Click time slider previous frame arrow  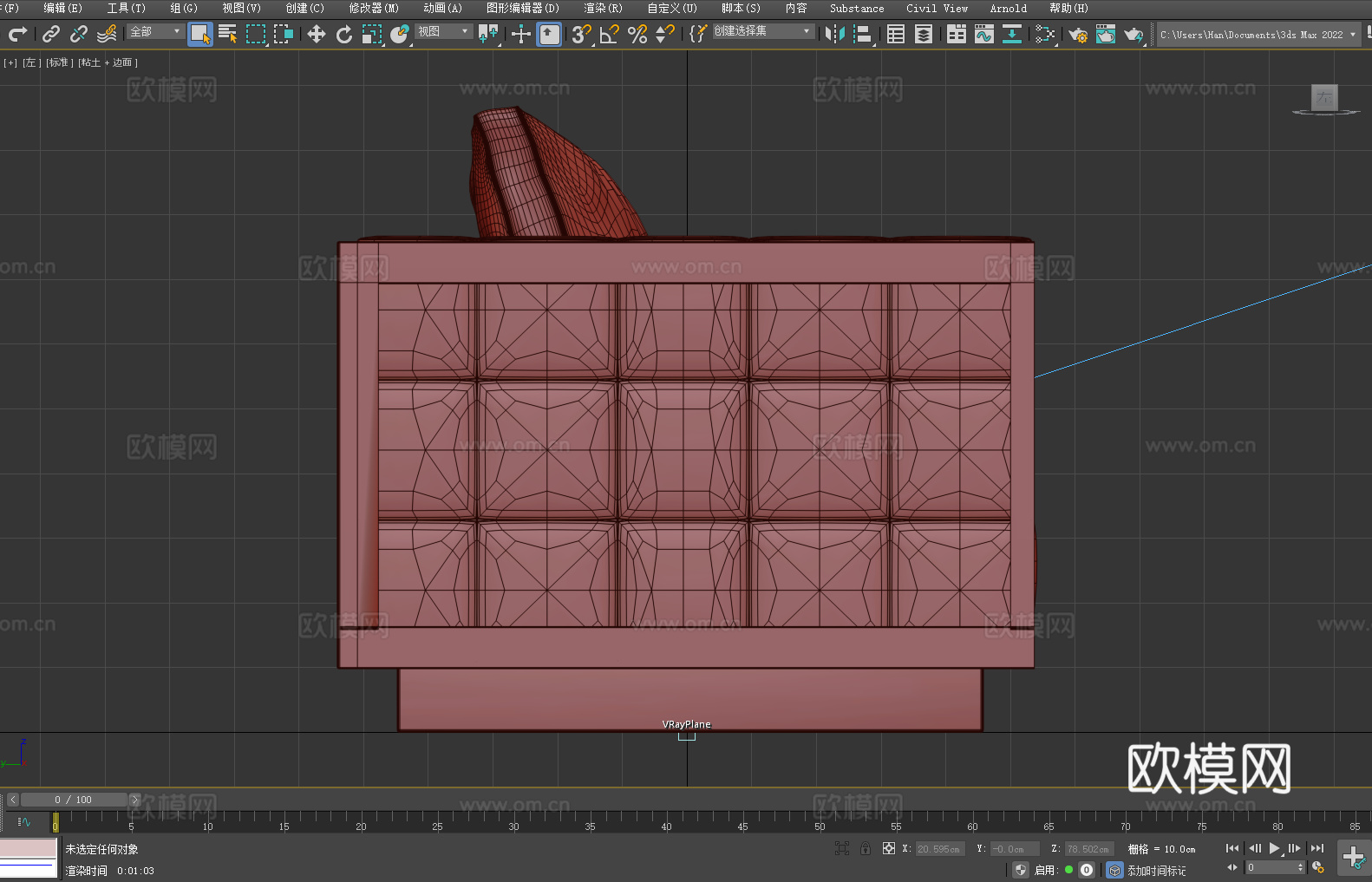point(12,800)
